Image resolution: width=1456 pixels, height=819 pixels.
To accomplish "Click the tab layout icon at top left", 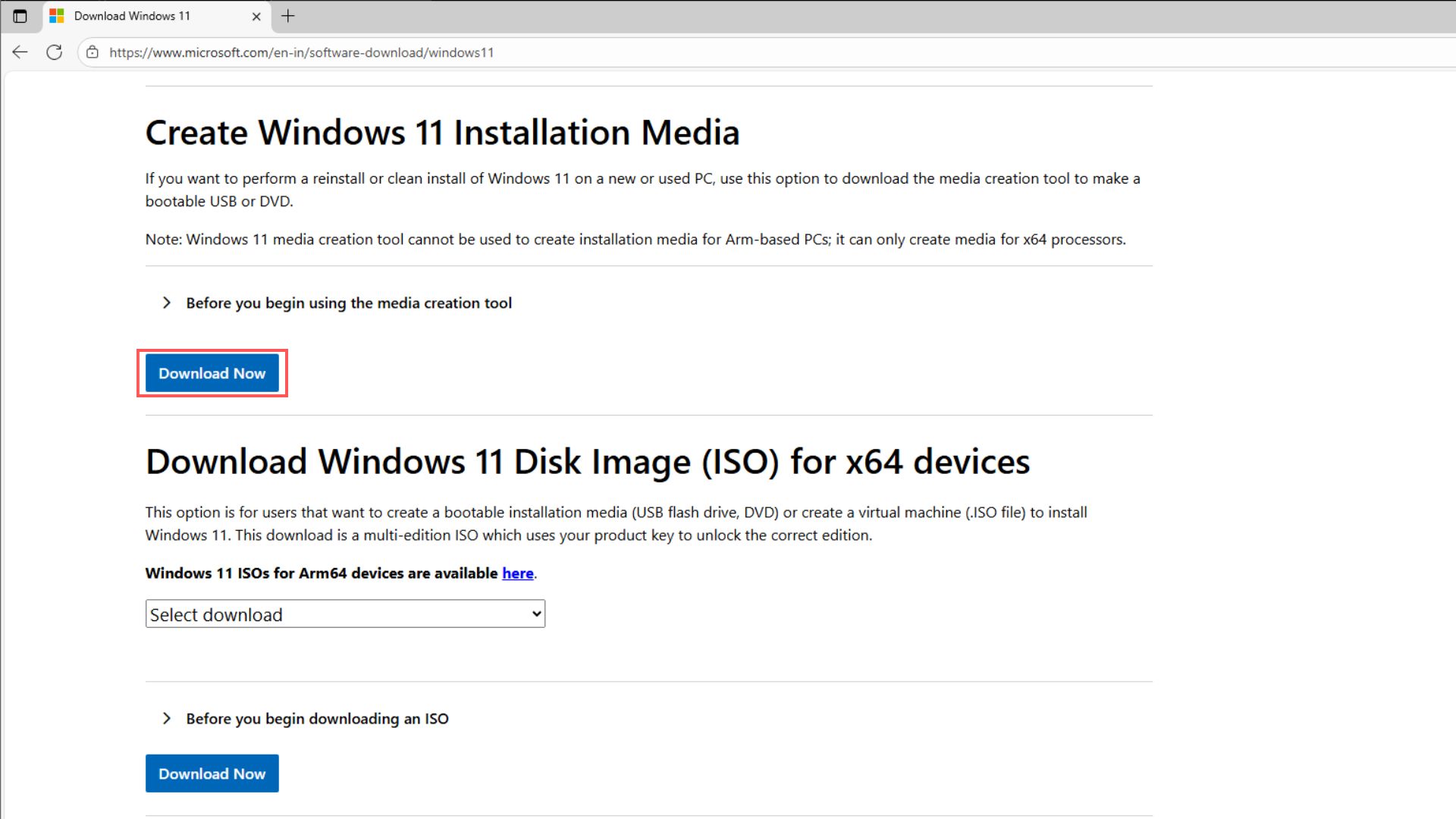I will click(20, 16).
